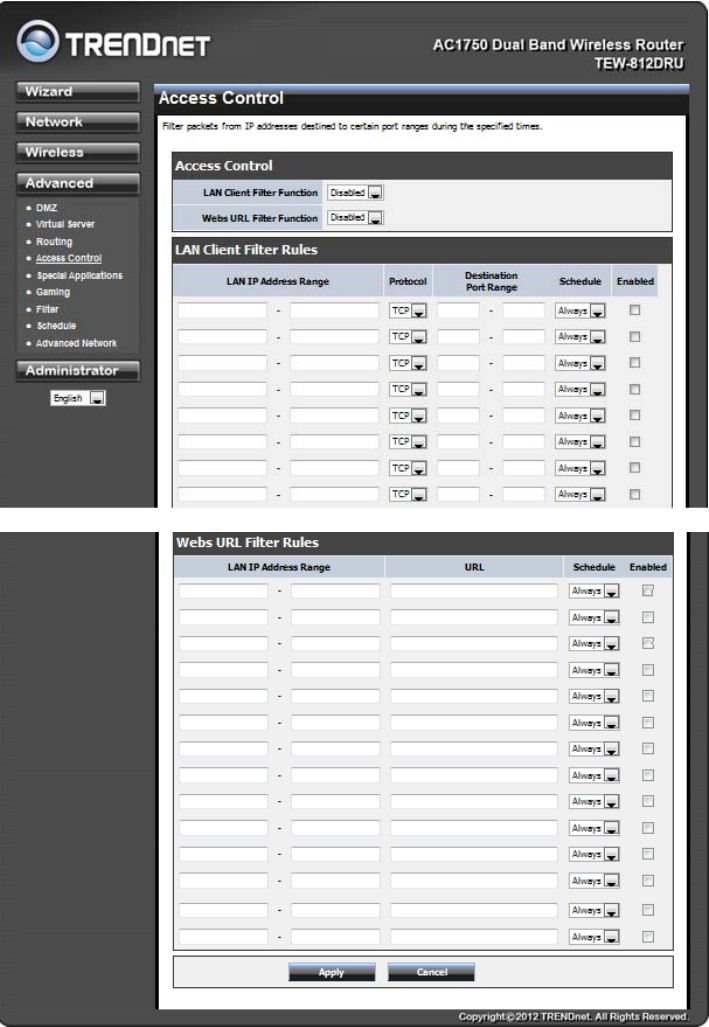Click the Protocol column header
The width and height of the screenshot is (709, 1027).
tap(408, 281)
